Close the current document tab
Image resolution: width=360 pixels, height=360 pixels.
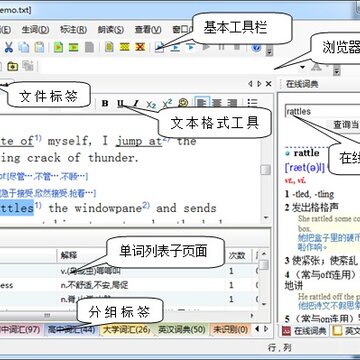(268, 84)
